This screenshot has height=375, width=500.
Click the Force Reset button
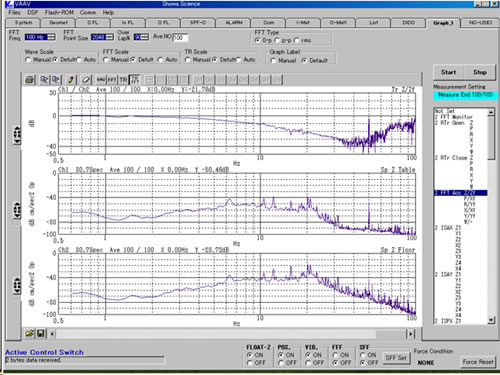(478, 362)
